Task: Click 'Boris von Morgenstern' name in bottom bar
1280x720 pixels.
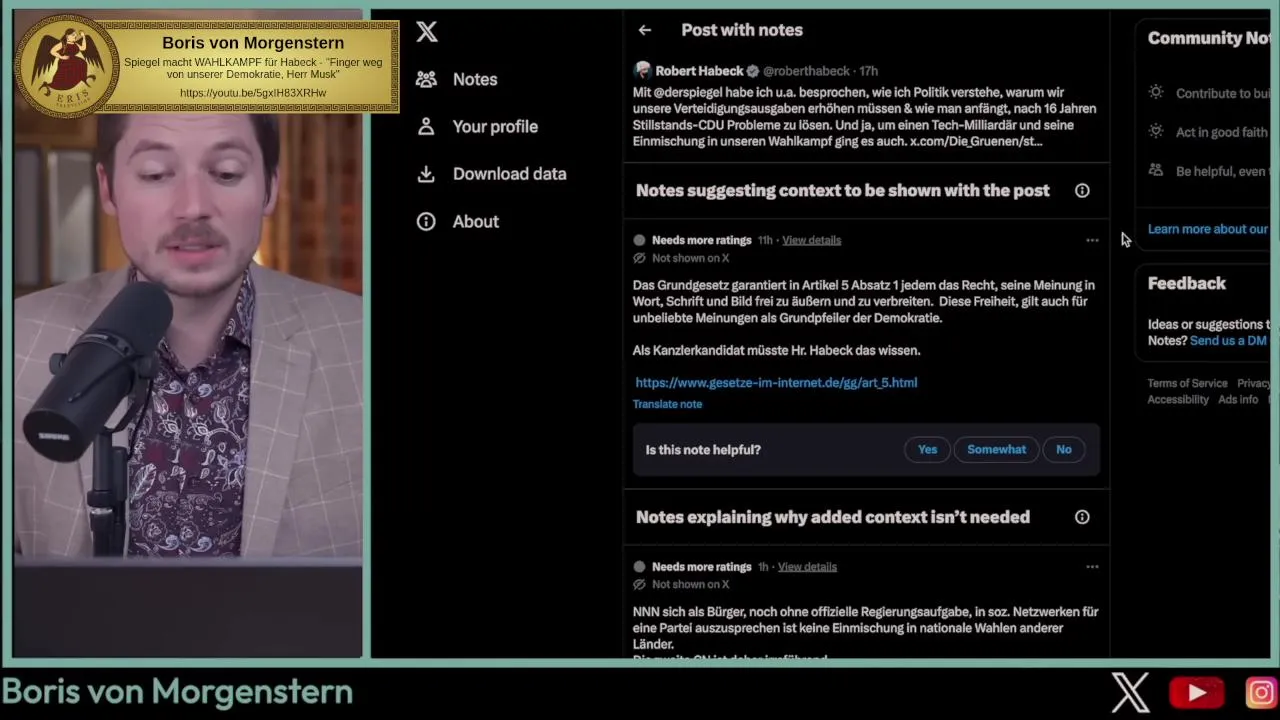Action: click(177, 692)
